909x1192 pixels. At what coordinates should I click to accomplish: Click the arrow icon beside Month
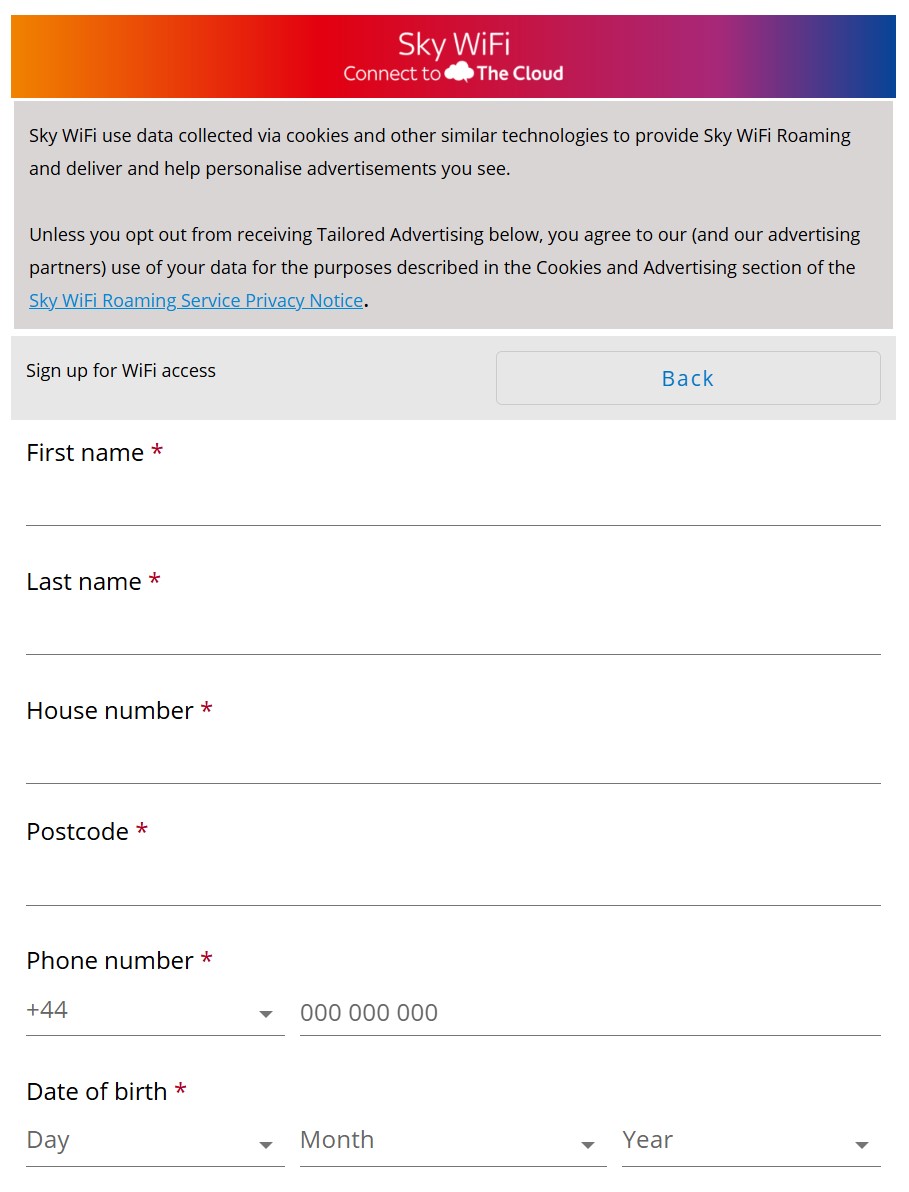click(x=588, y=1145)
